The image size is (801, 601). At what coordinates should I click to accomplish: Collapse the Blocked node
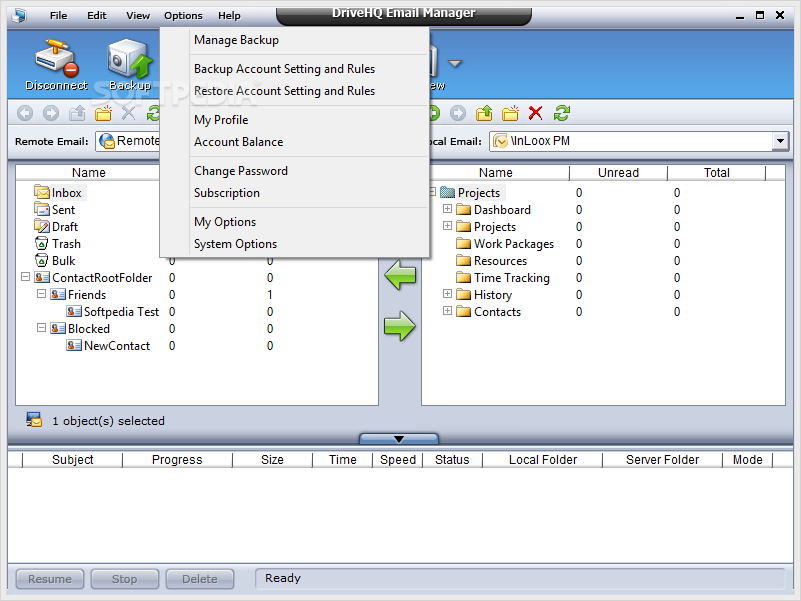click(x=41, y=328)
